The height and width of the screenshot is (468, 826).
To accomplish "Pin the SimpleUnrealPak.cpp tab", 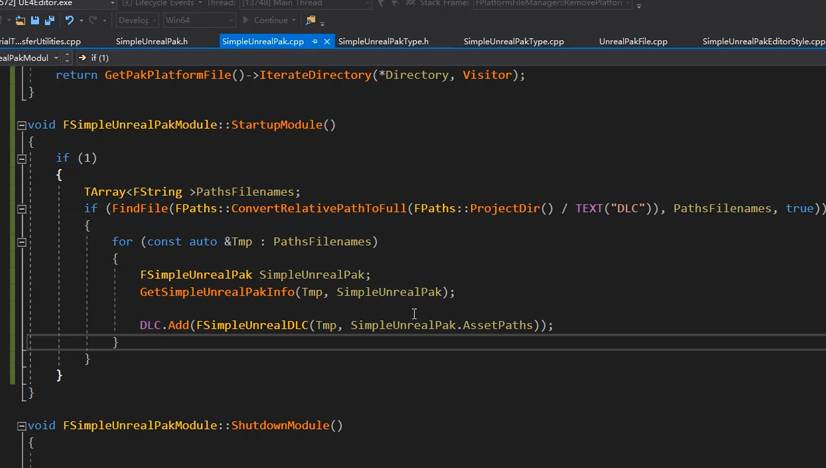I will (314, 41).
